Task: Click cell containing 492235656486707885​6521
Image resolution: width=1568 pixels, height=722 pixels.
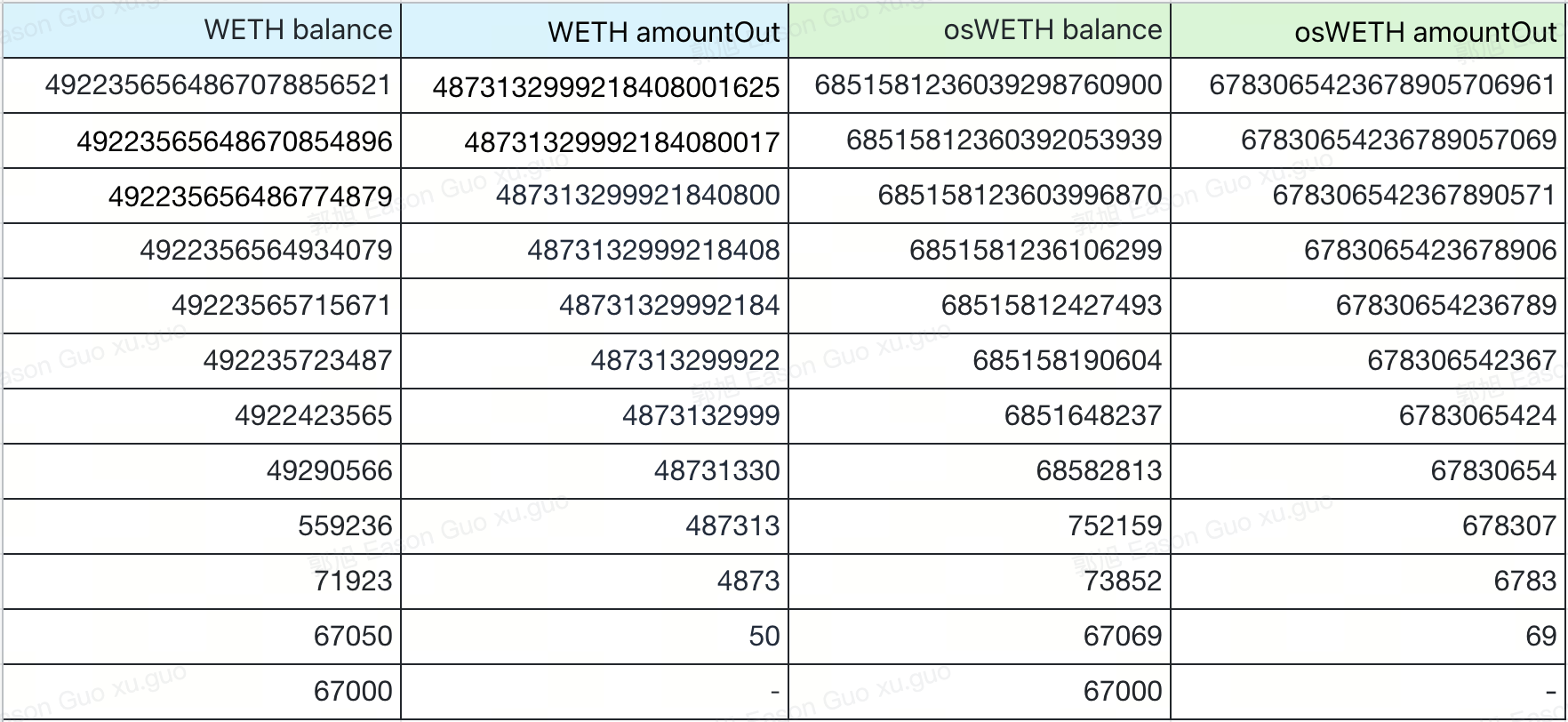Action: pos(219,85)
